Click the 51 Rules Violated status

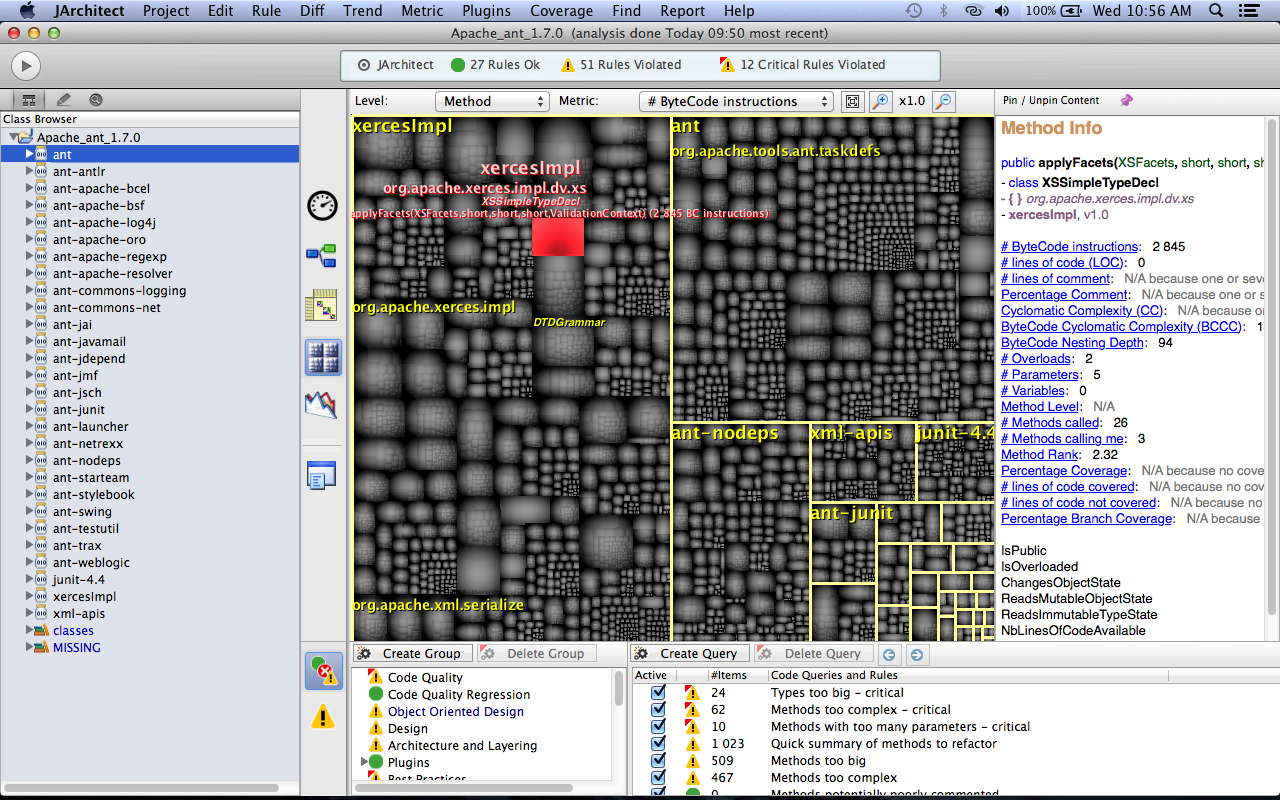[x=621, y=65]
